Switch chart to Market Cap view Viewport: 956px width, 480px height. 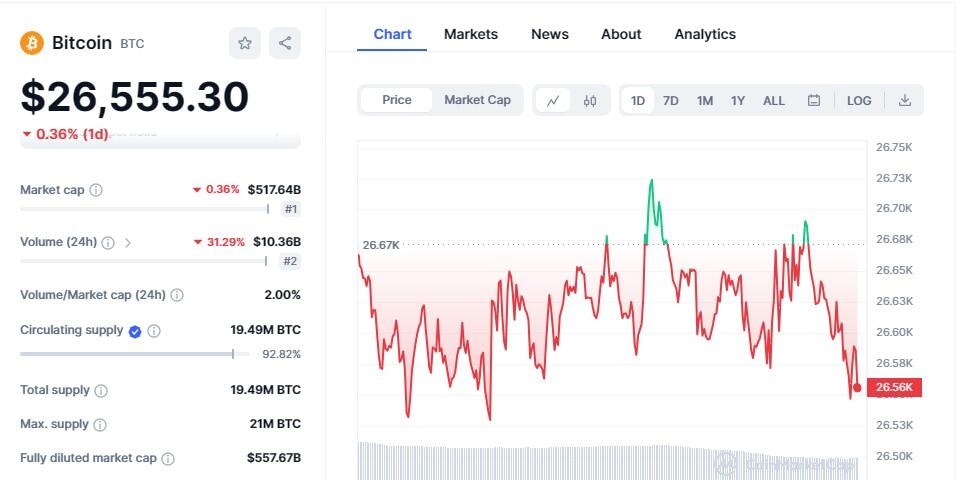click(477, 100)
